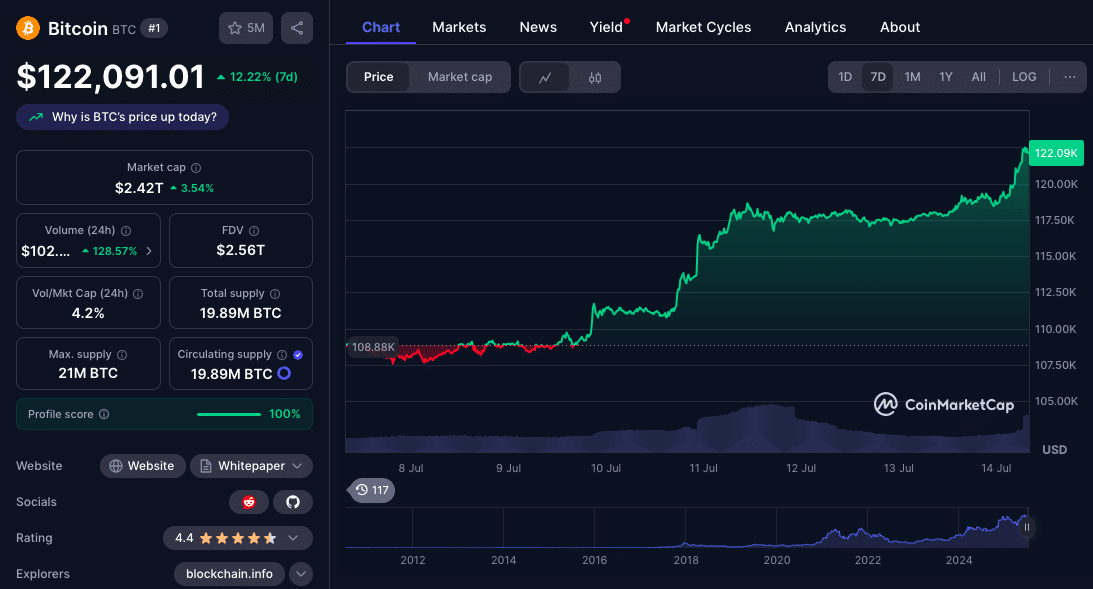This screenshot has width=1093, height=589.
Task: Click the CoinMarketCap logo in chart
Action: [x=944, y=404]
